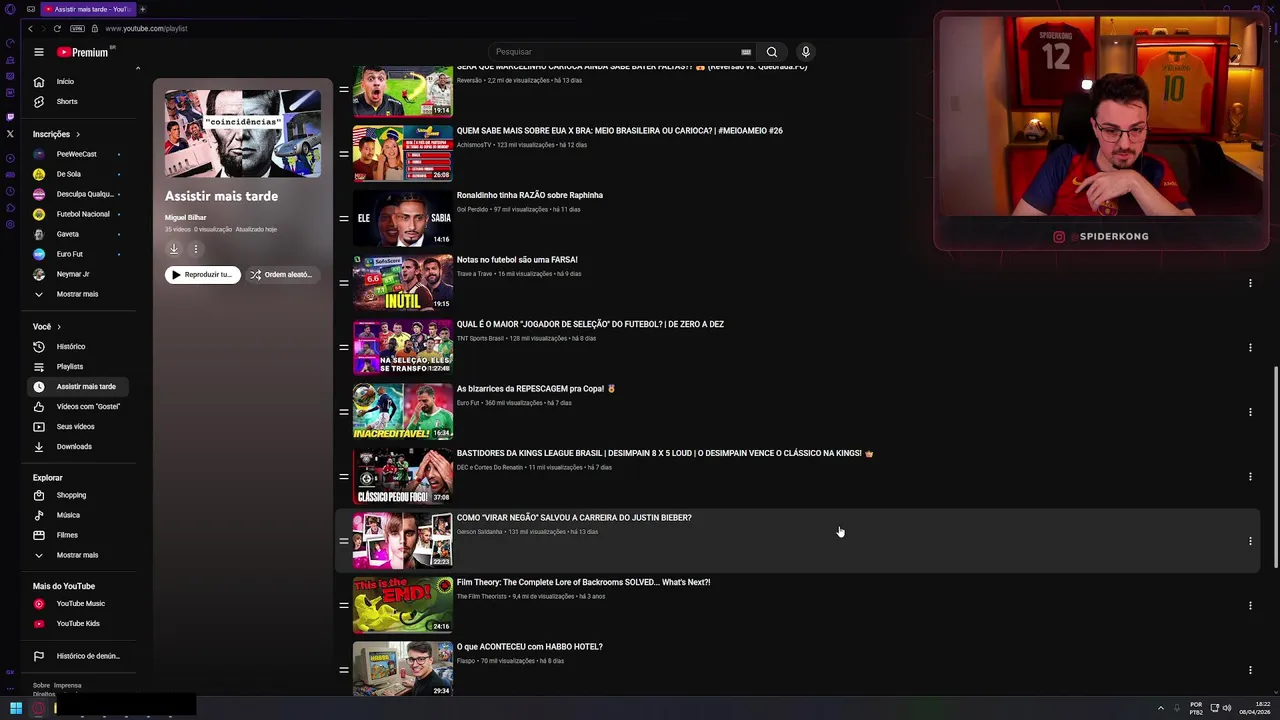Click Reproduzir tudo play button
Screen dimensions: 1280x720
coord(203,274)
